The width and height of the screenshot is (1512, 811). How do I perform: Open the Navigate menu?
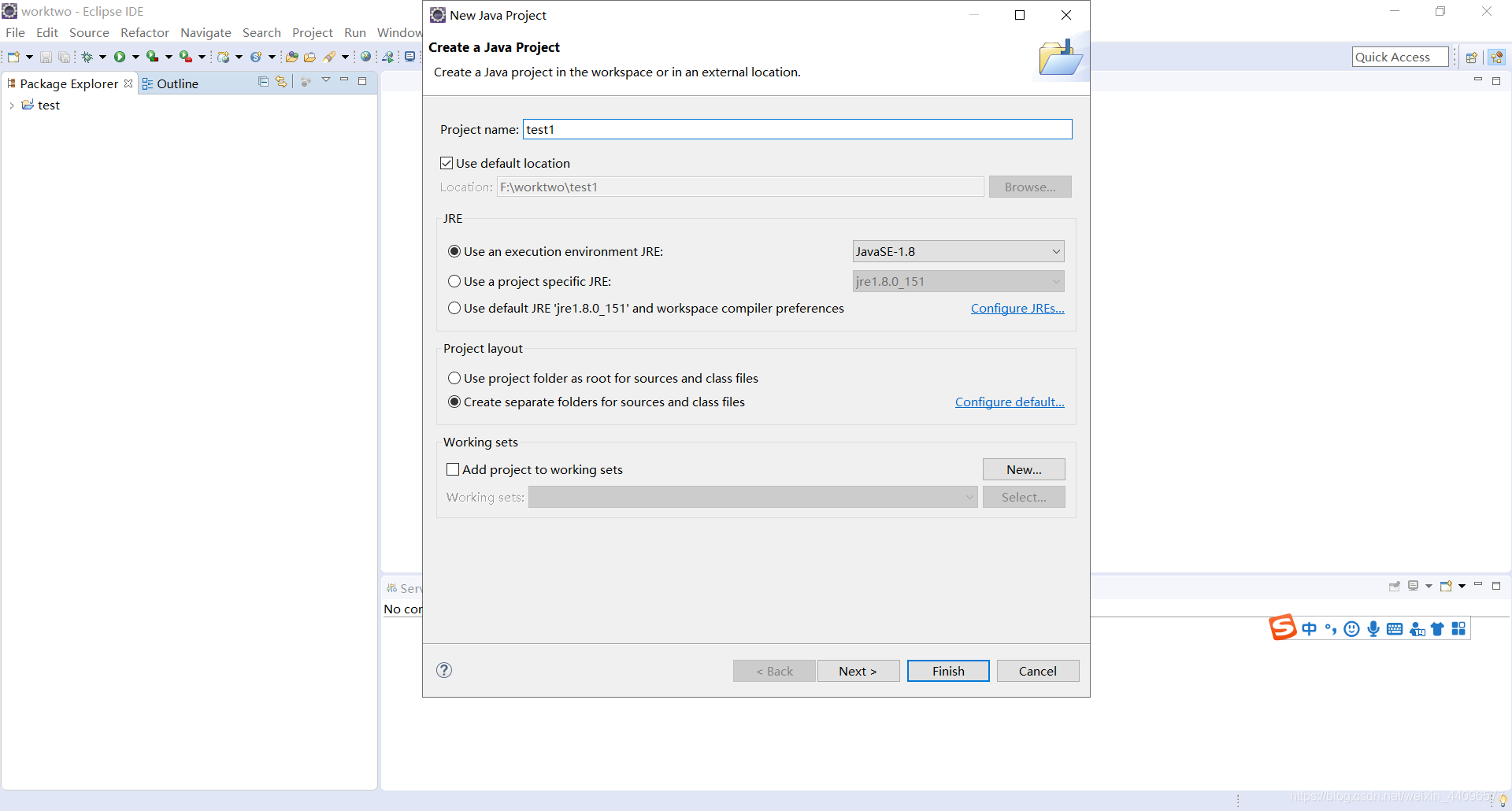coord(206,32)
